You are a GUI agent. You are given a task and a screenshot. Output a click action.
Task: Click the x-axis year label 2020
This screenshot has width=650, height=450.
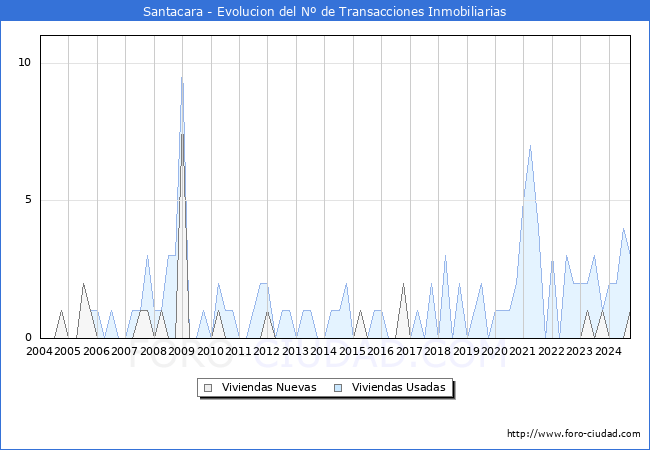click(495, 351)
